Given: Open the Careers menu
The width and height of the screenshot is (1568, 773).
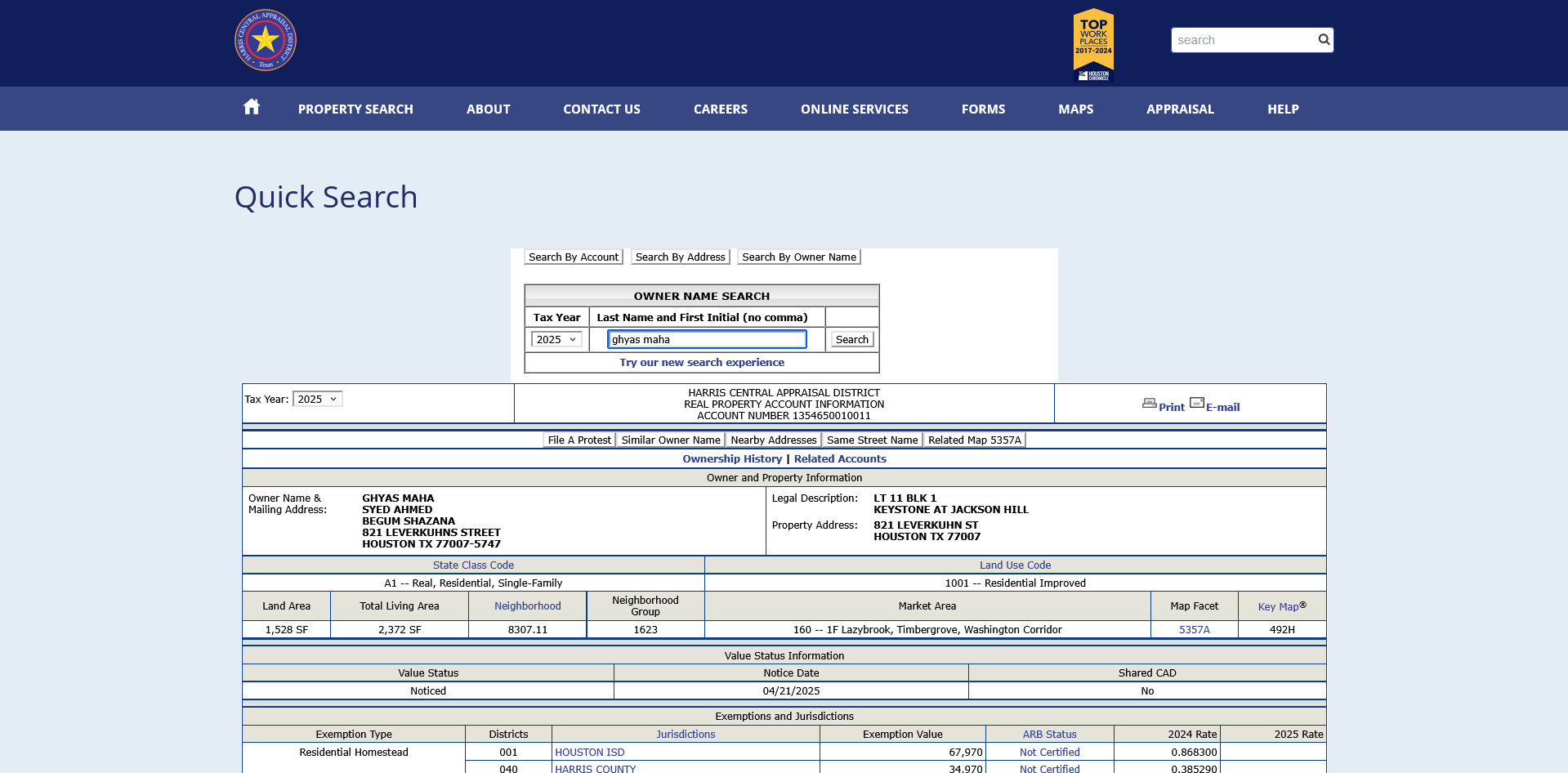Looking at the screenshot, I should tap(721, 109).
